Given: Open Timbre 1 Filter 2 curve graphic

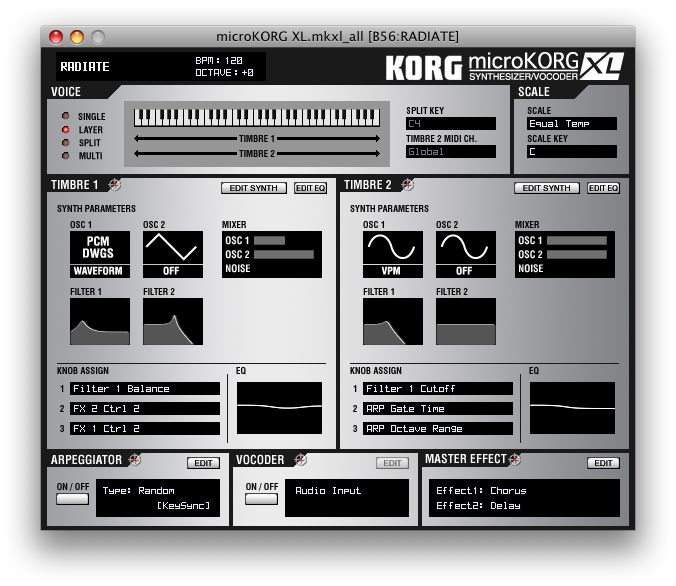Looking at the screenshot, I should pos(173,321).
